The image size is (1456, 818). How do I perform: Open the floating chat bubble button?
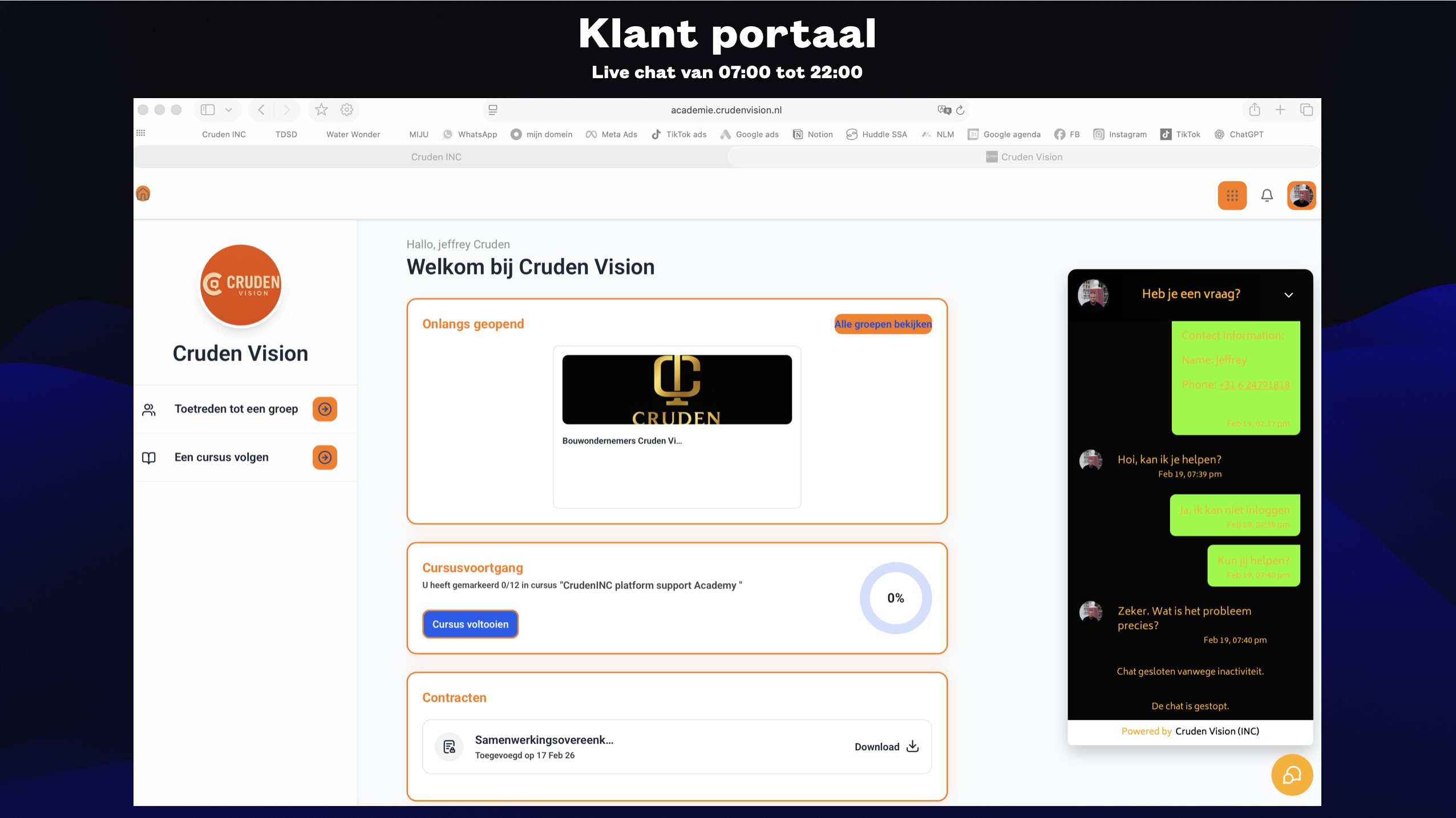click(1292, 775)
